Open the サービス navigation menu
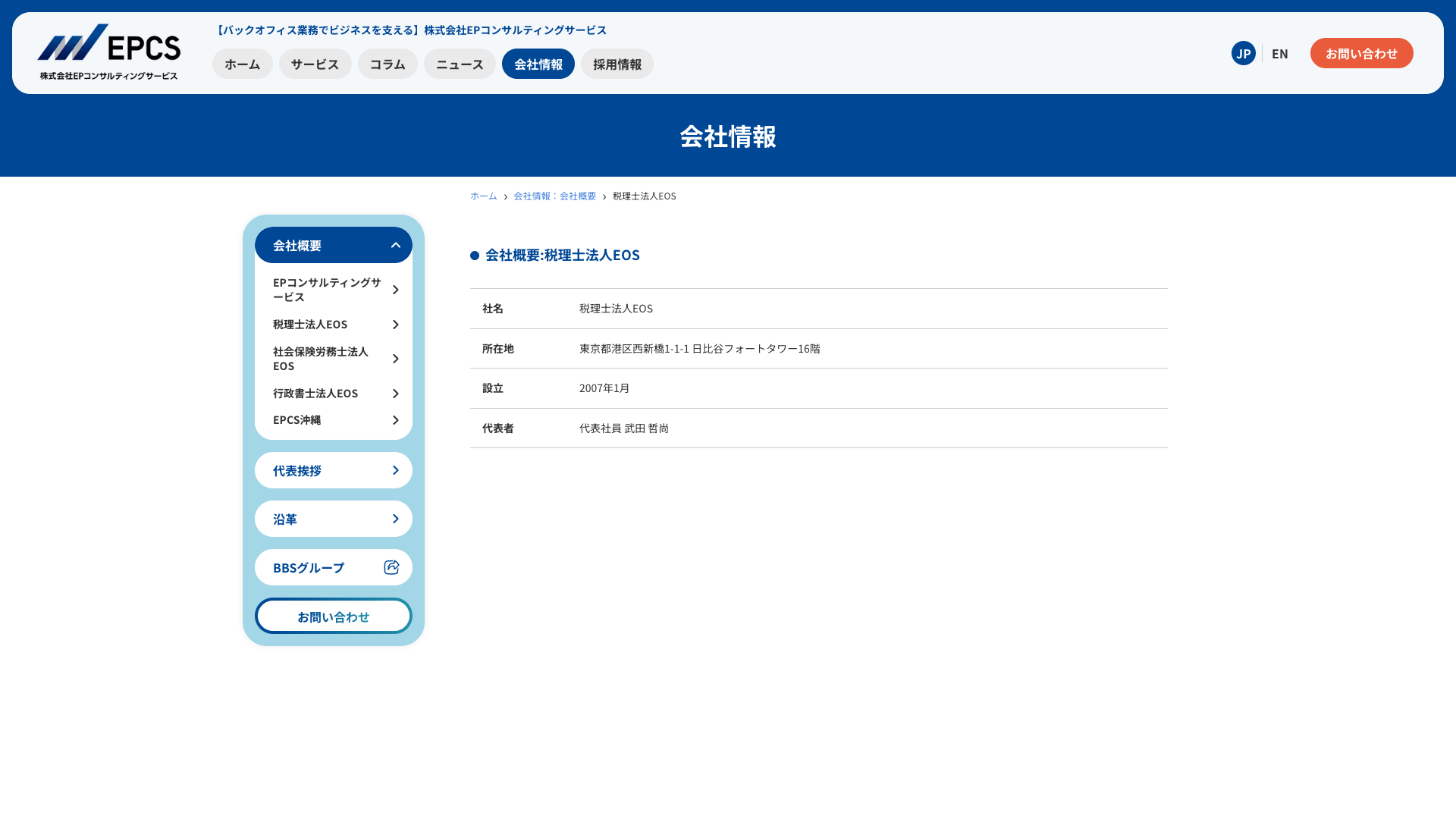Viewport: 1456px width, 819px height. (x=315, y=64)
